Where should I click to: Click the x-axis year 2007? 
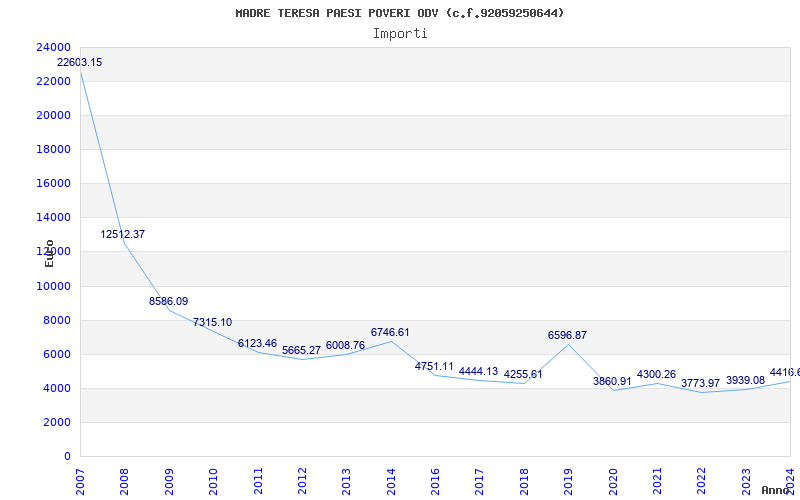click(80, 481)
